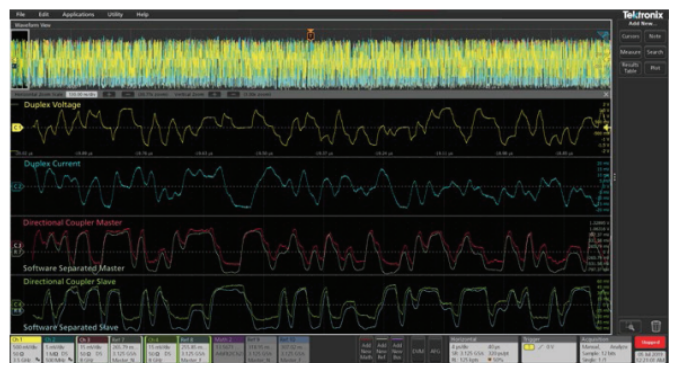The width and height of the screenshot is (683, 372).
Task: Click the trigger position marker T
Action: [x=310, y=35]
